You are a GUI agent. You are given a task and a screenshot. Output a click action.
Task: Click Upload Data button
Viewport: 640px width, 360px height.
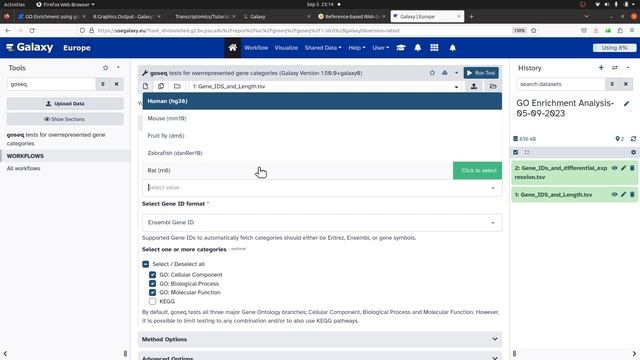65,104
